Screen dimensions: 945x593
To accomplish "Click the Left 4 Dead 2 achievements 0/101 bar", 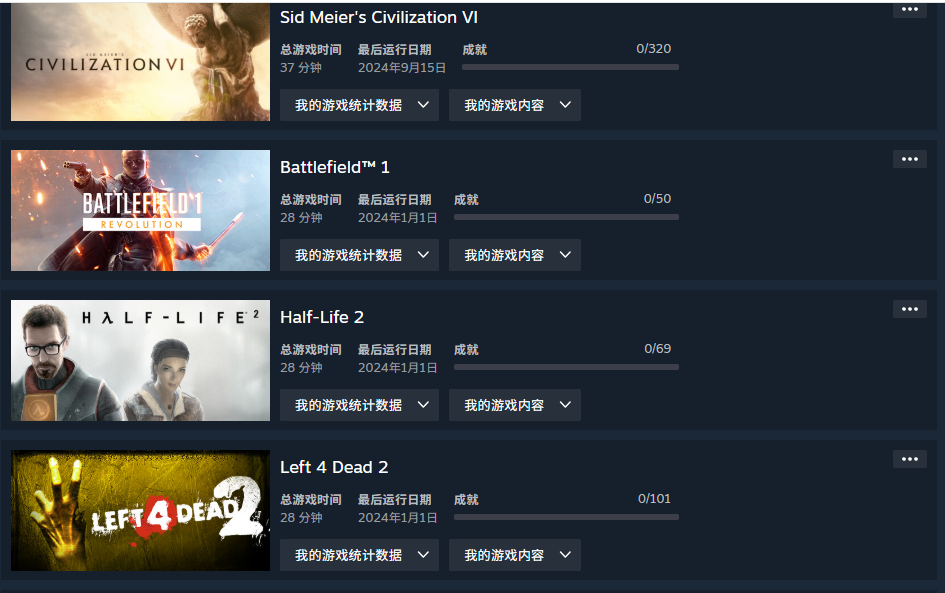I will [567, 517].
